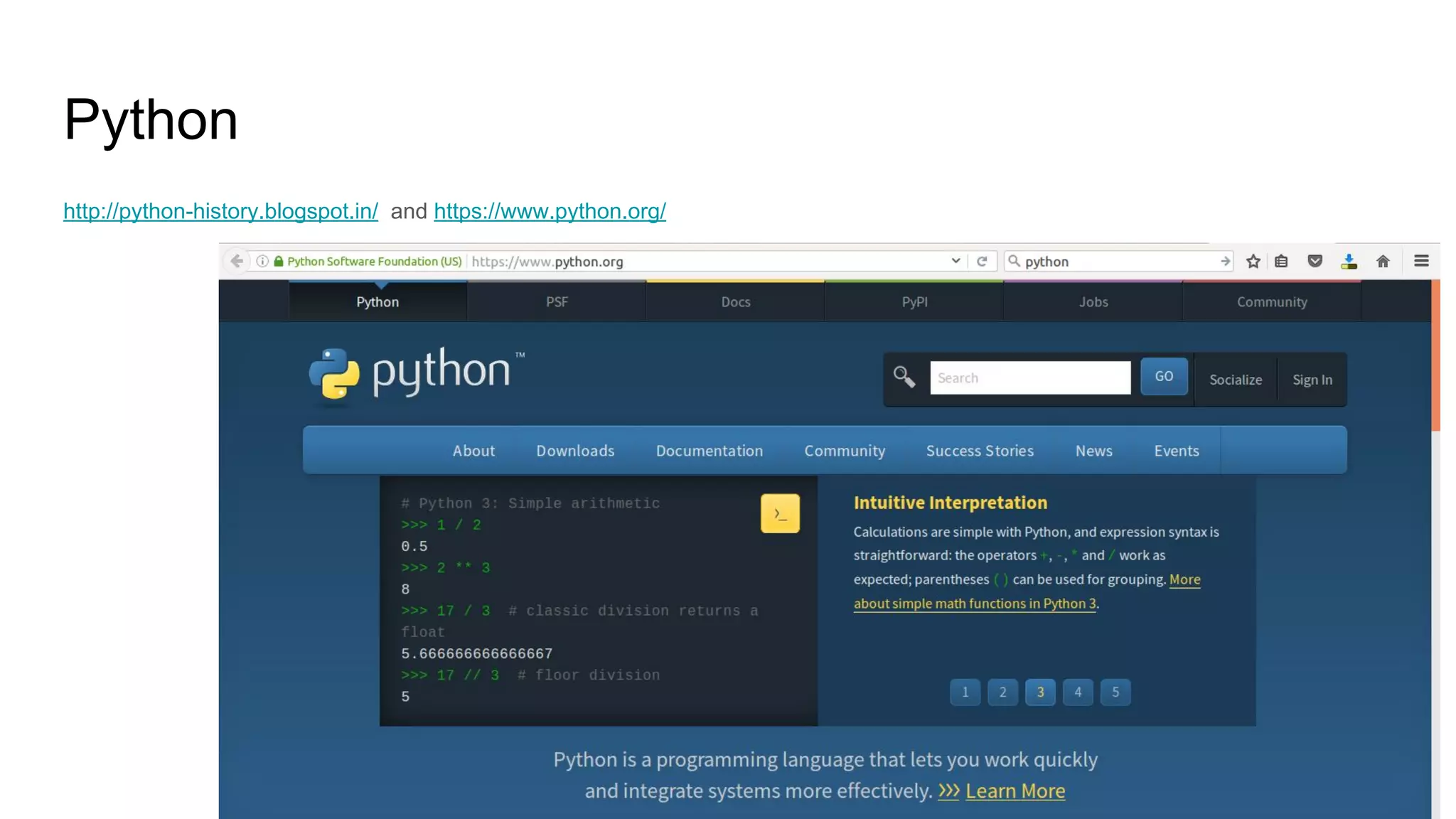Click the '>>> 2 ** 3' code line
1456x819 pixels.
(446, 567)
